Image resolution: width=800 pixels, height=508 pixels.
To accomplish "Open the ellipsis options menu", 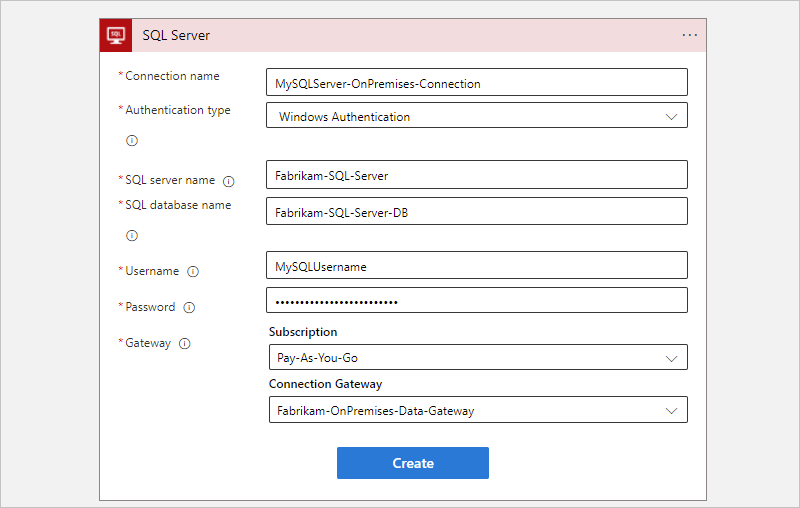I will point(690,35).
